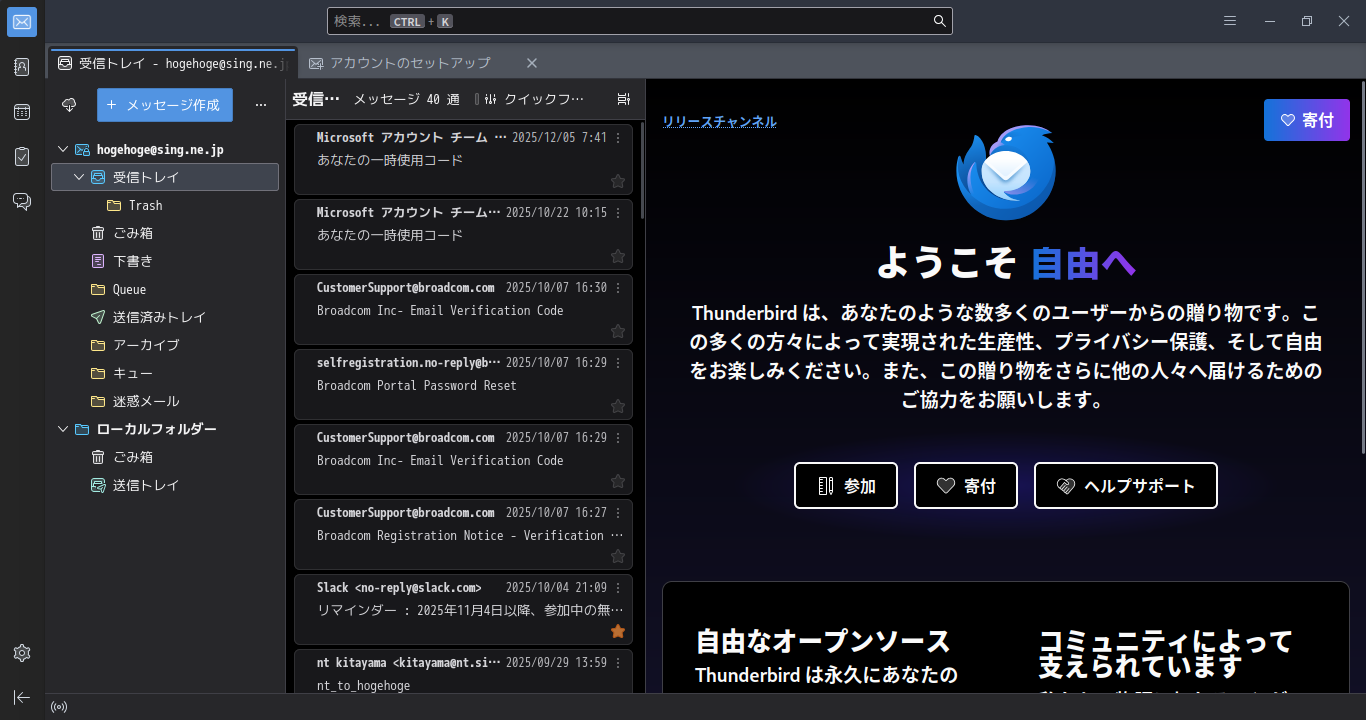The width and height of the screenshot is (1366, 720).
Task: Open the 送信トレイ outbox folder
Action: click(165, 485)
